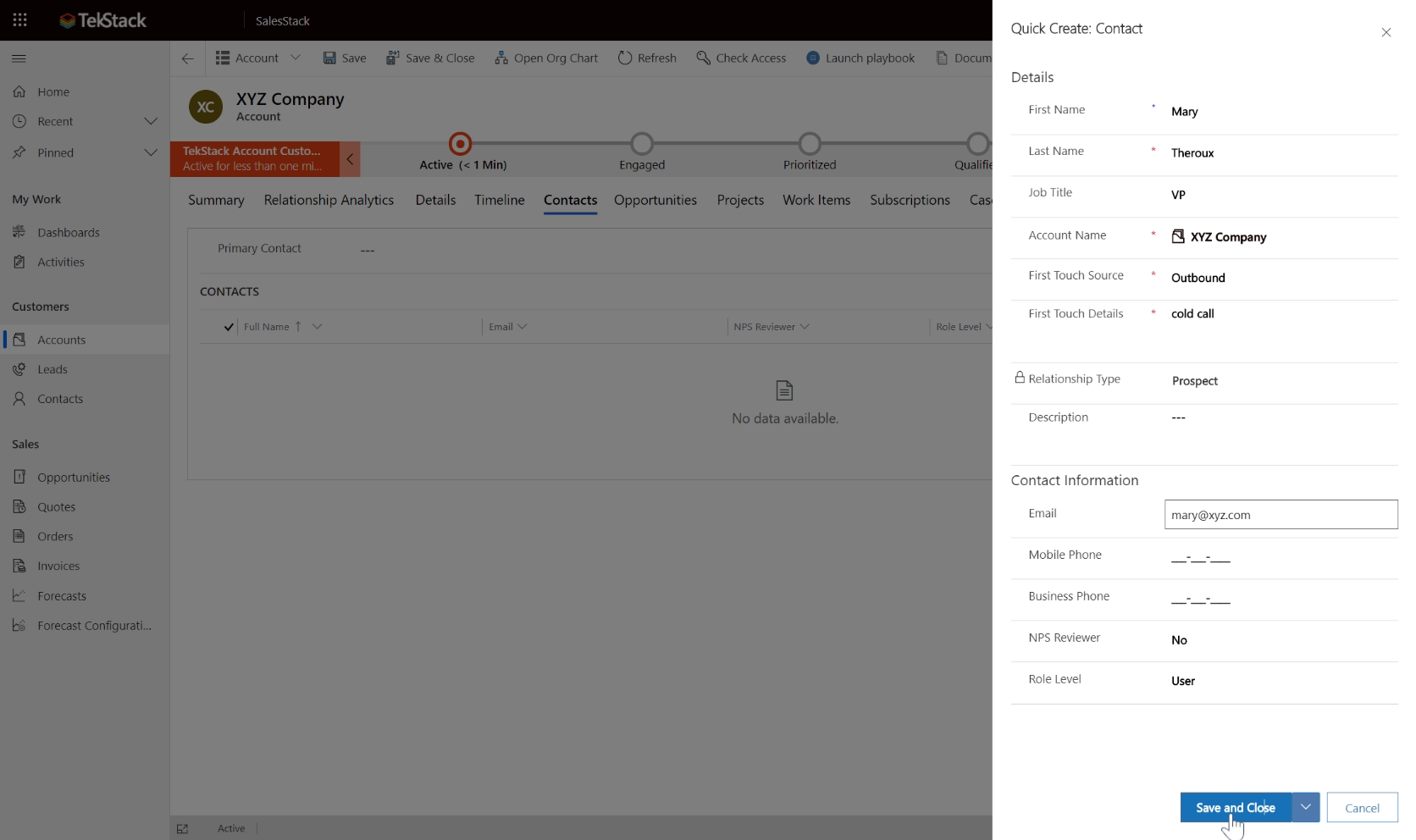Click the Mobile Phone field
1416x840 pixels.
pyautogui.click(x=1280, y=557)
